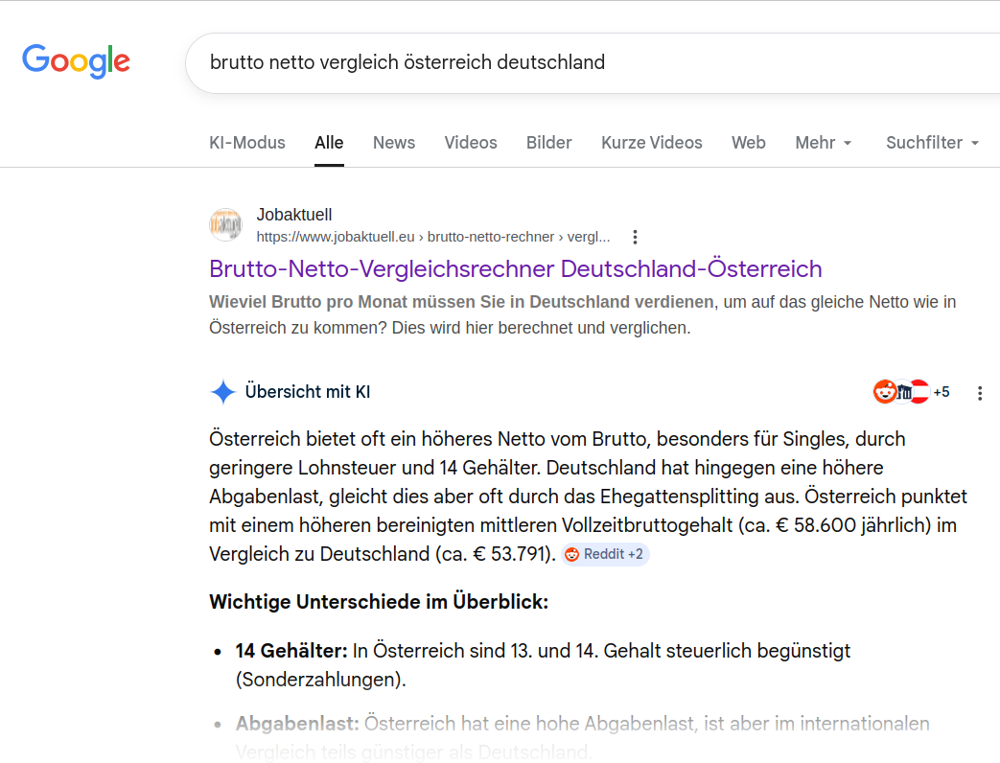This screenshot has width=1000, height=763.
Task: Open the +5 source icons cluster
Action: [x=911, y=392]
